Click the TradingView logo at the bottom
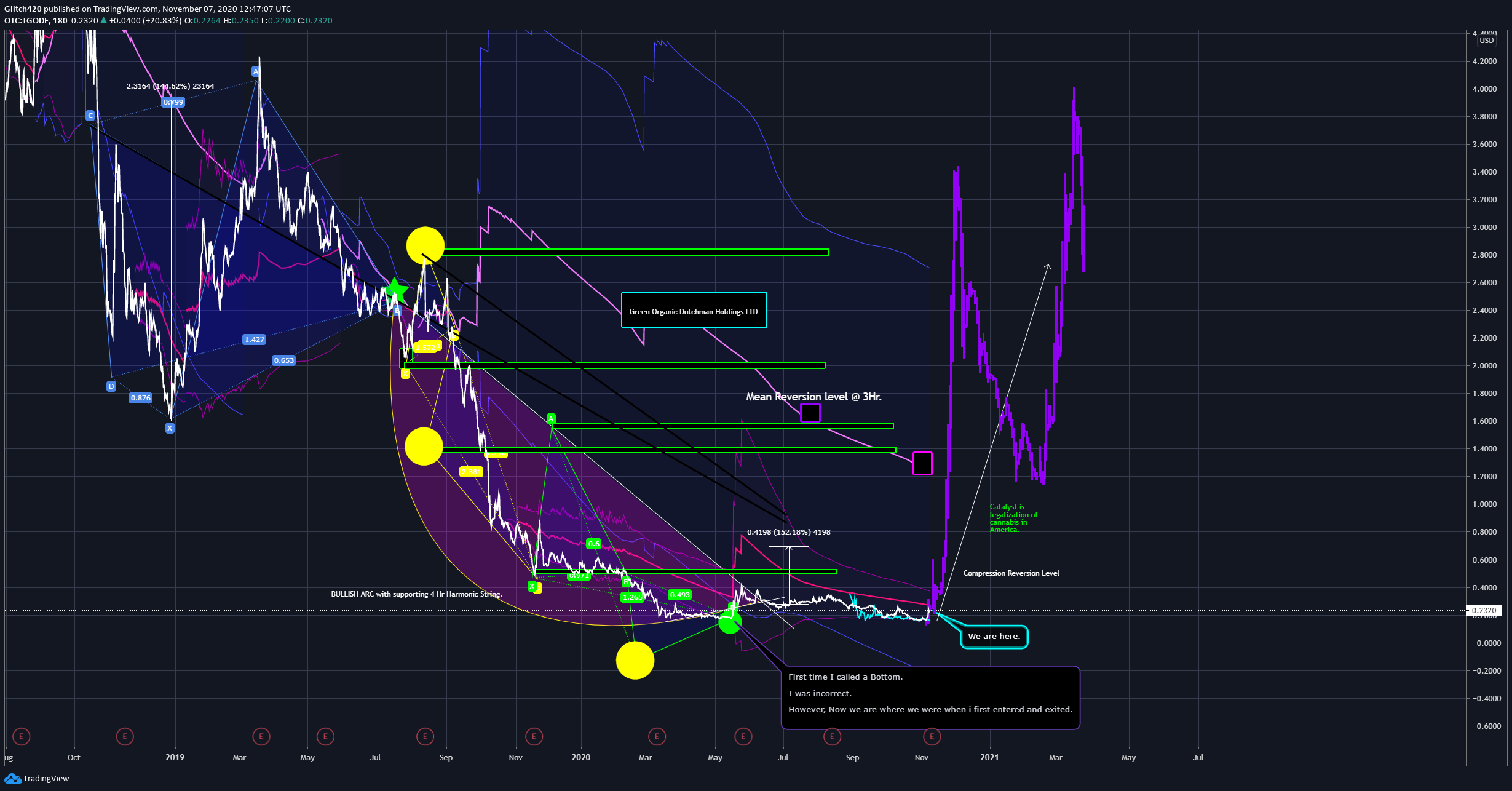 point(37,778)
